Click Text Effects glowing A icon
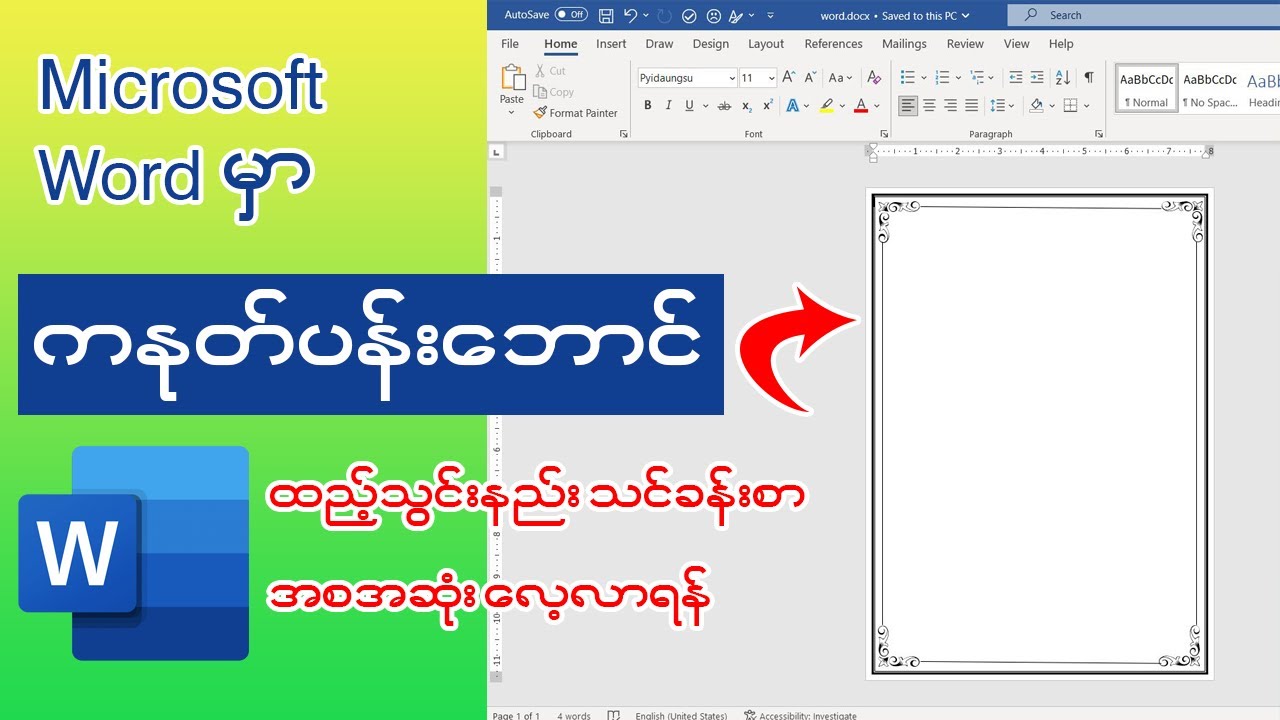1280x720 pixels. pos(792,105)
